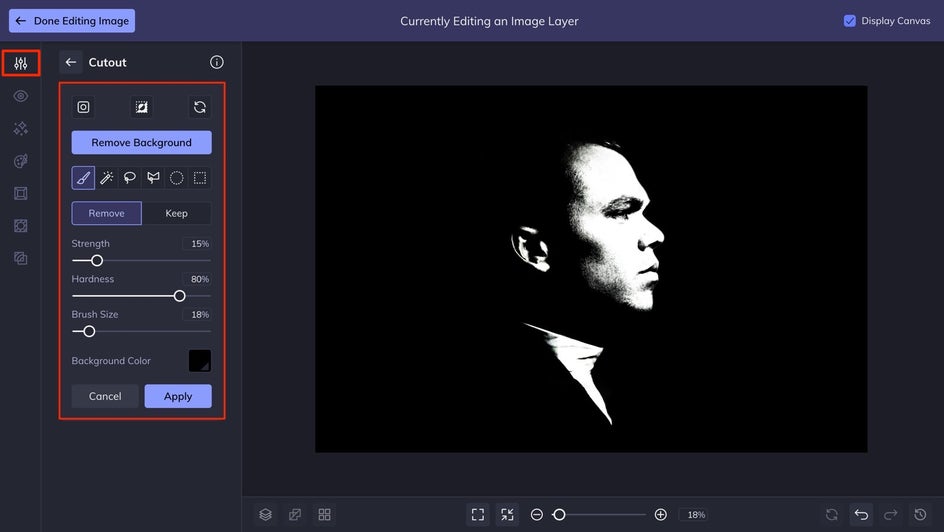Screen dimensions: 944x532
Task: Select the elliptical selection tool
Action: point(176,178)
